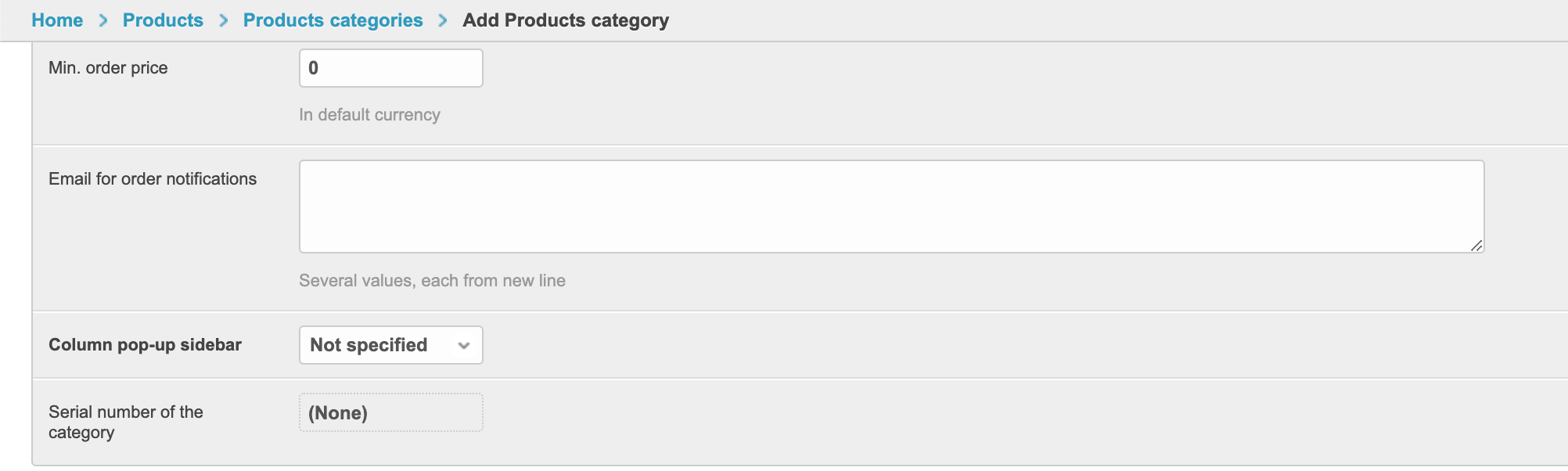
Task: Click the Not specified dropdown arrow
Action: [464, 346]
